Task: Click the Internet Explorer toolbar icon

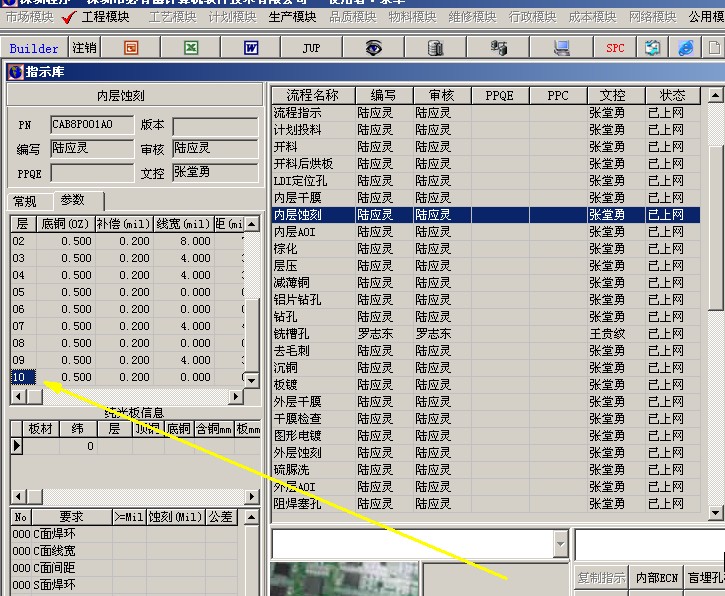Action: (x=685, y=48)
